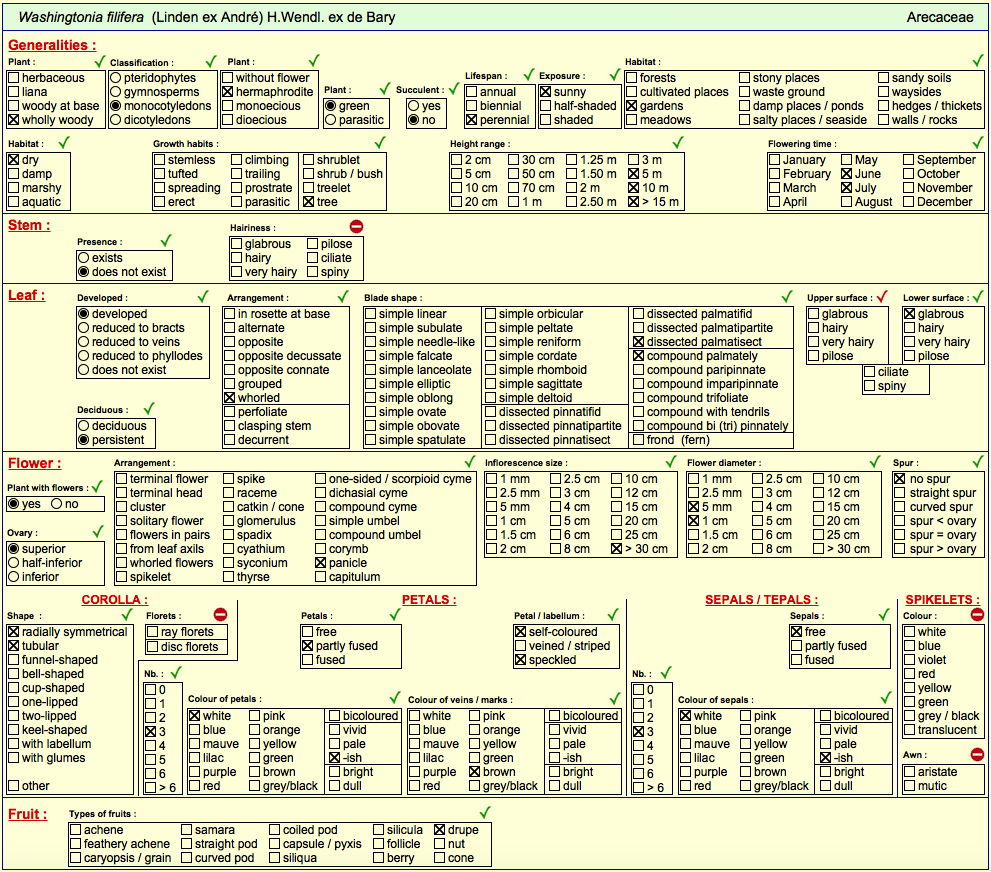Click the green check mark beside Colour of sepals
Viewport: 991px width, 872px height.
886,698
